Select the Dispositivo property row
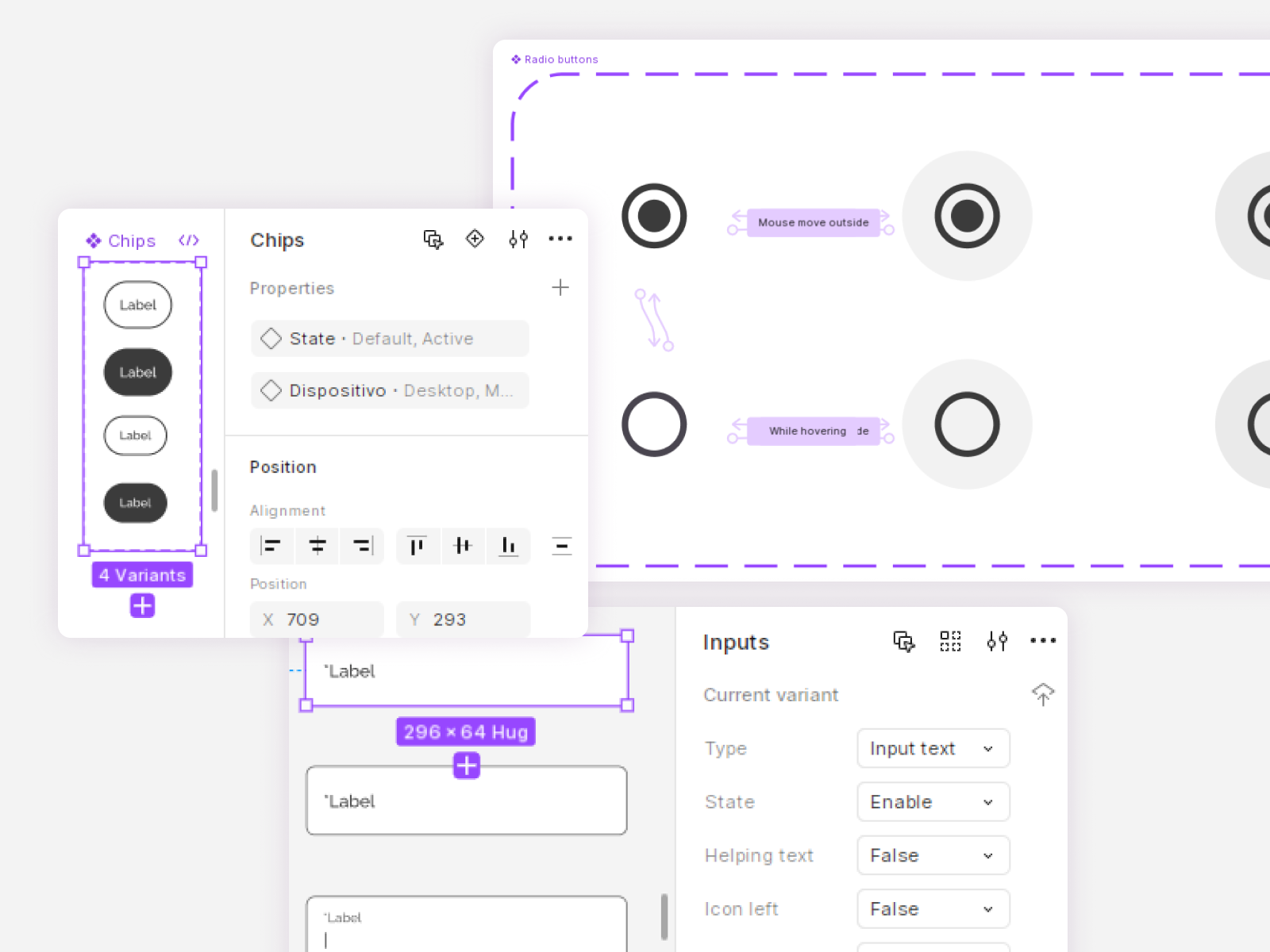The image size is (1270, 952). (x=390, y=390)
